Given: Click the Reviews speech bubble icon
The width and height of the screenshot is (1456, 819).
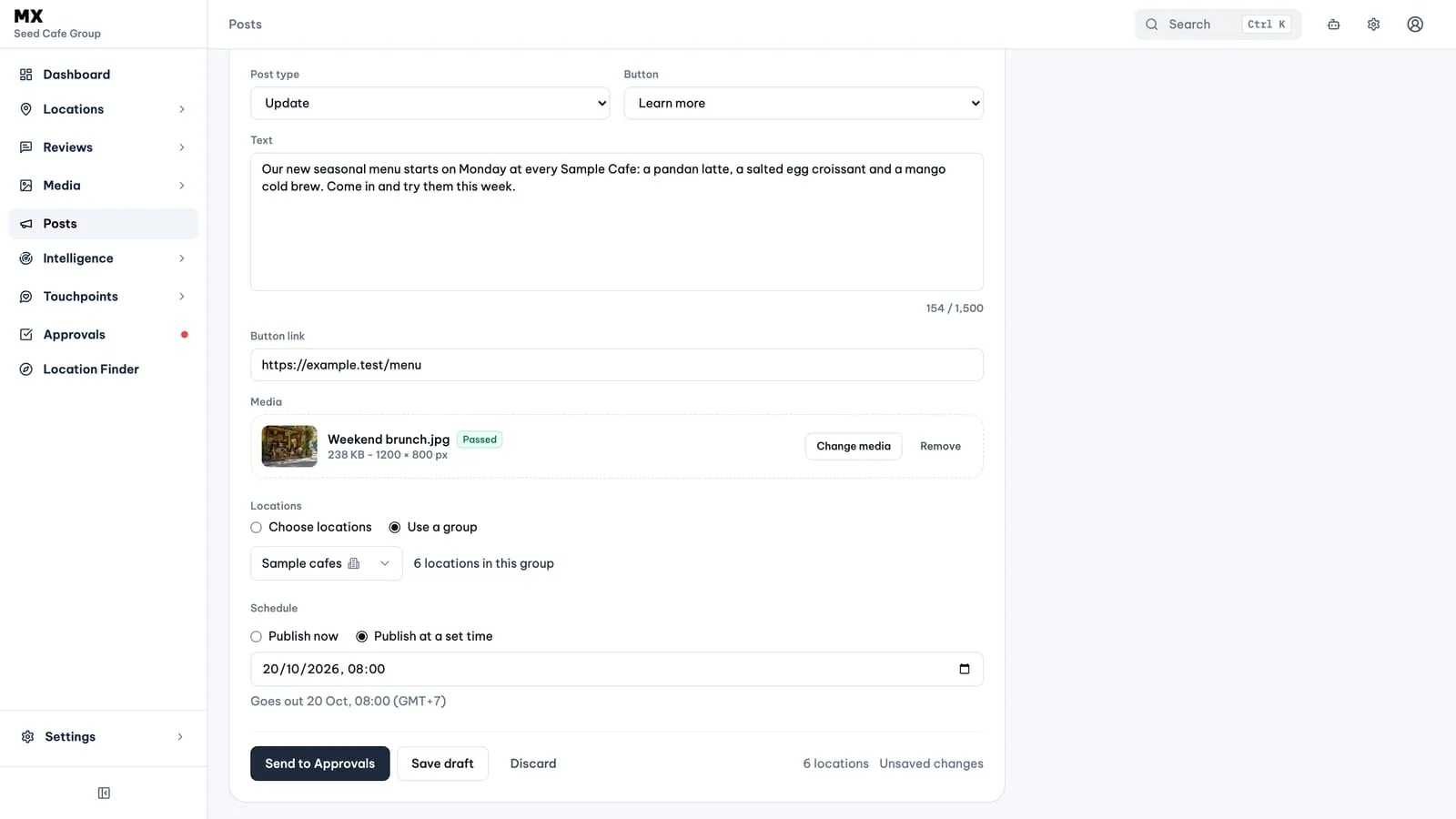Looking at the screenshot, I should coord(26,147).
